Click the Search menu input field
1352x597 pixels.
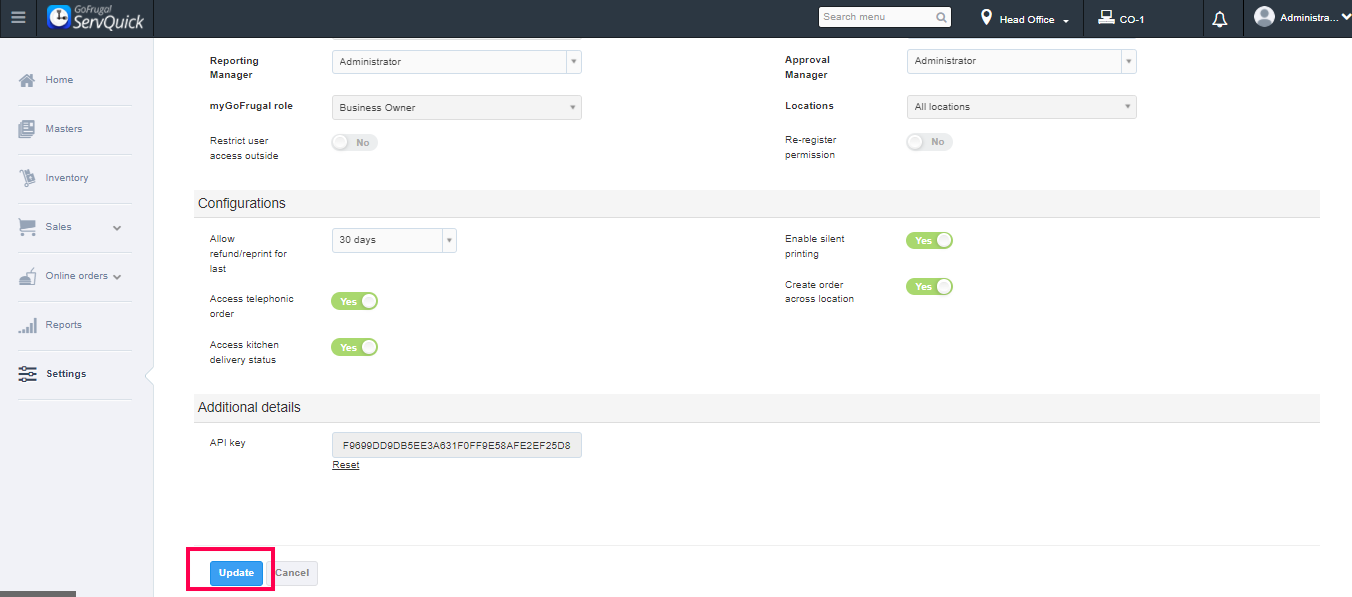[x=876, y=17]
